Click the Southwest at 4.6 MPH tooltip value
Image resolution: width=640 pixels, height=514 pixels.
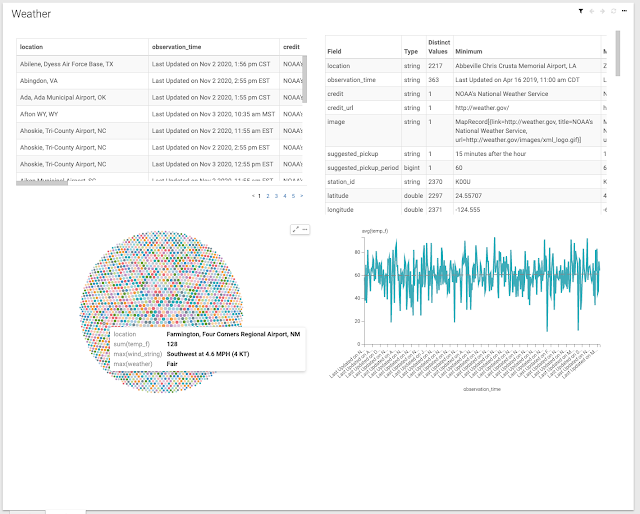pos(208,354)
